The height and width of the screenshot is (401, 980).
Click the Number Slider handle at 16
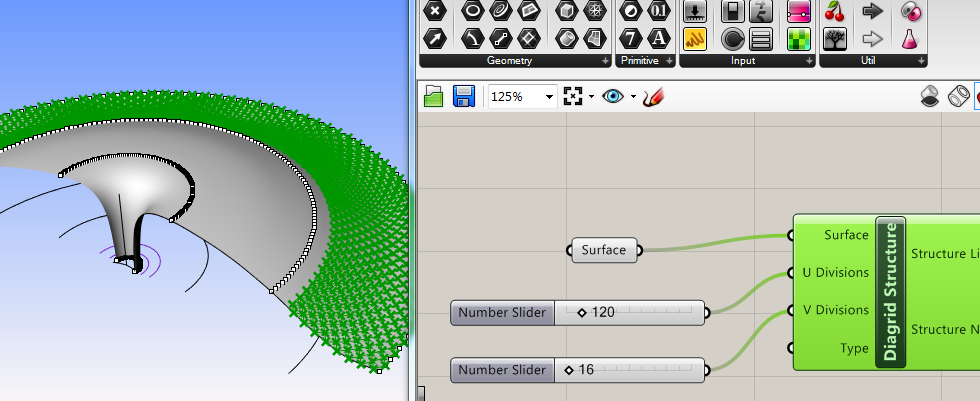[569, 370]
